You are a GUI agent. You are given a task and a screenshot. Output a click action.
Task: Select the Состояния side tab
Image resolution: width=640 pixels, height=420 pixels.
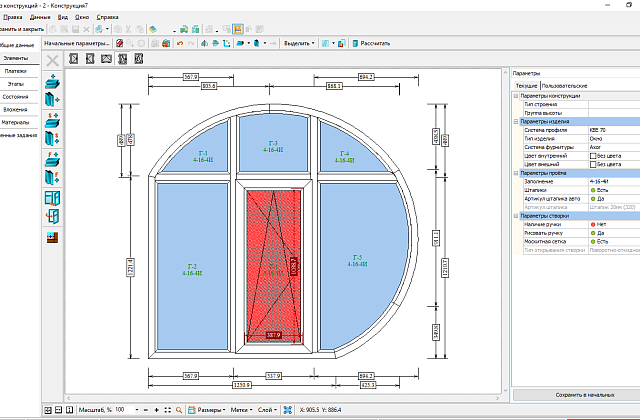click(x=16, y=97)
